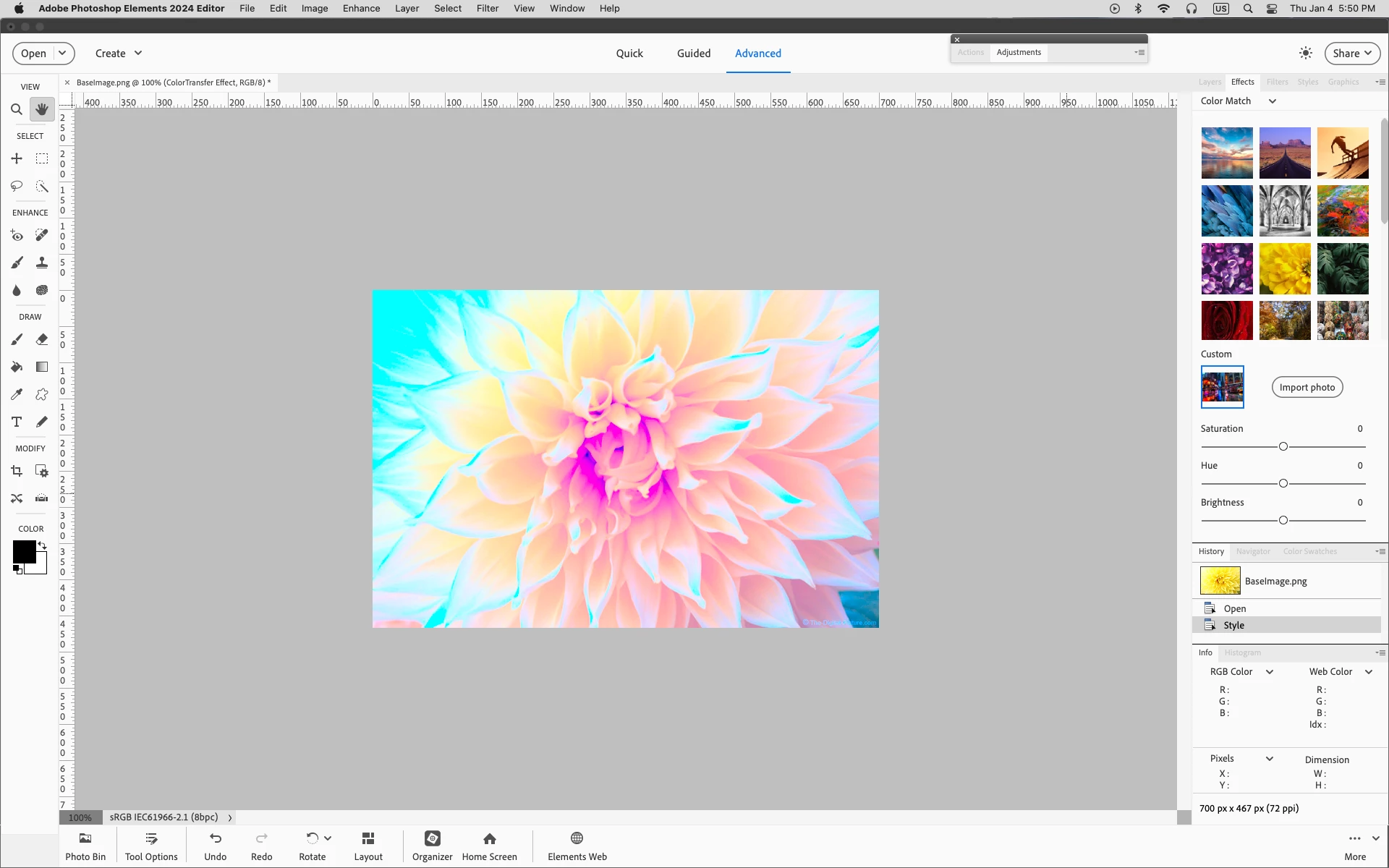
Task: Select the Clone Stamp tool
Action: [x=42, y=263]
